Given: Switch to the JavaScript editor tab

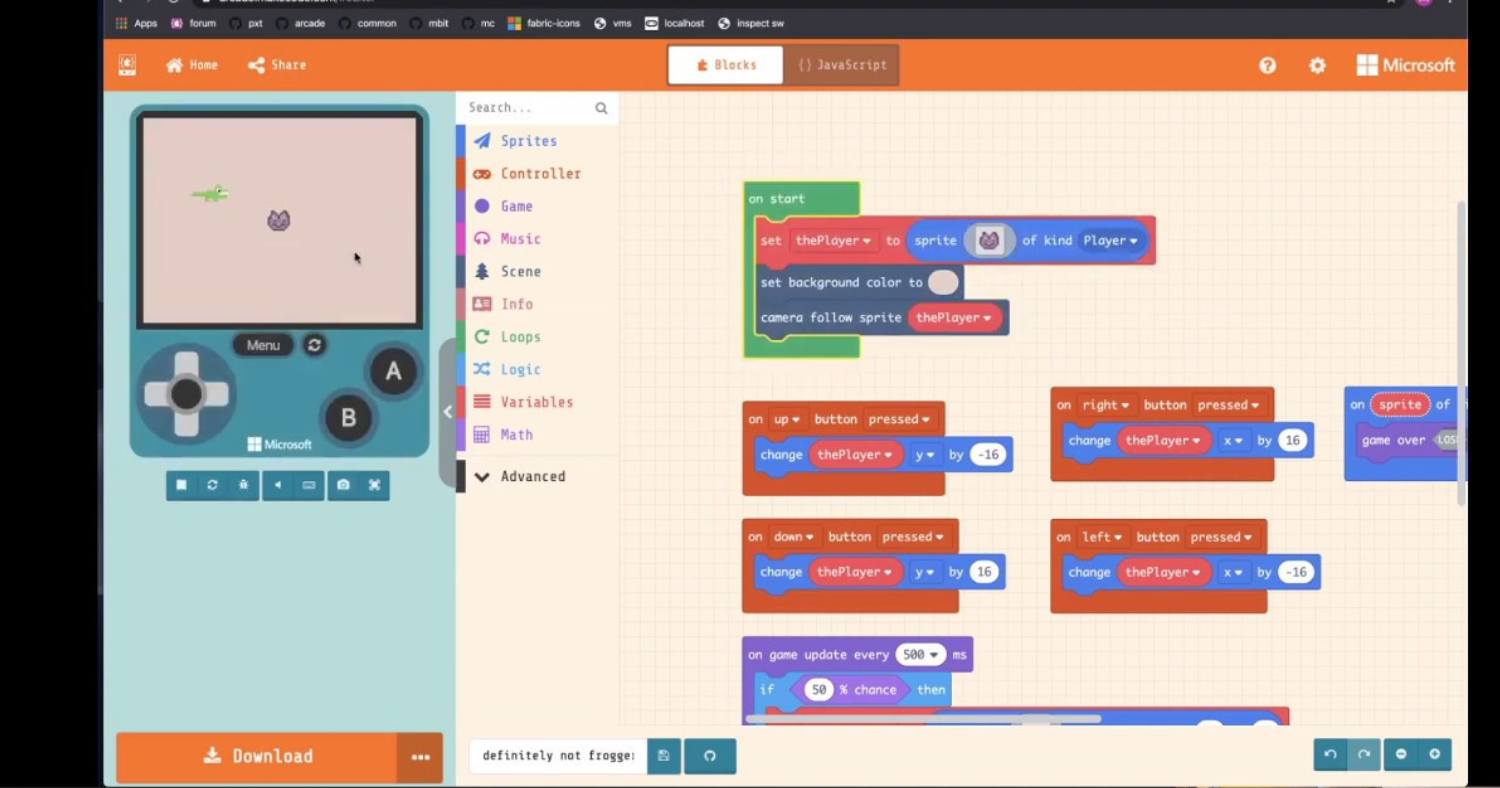Looking at the screenshot, I should (x=841, y=65).
